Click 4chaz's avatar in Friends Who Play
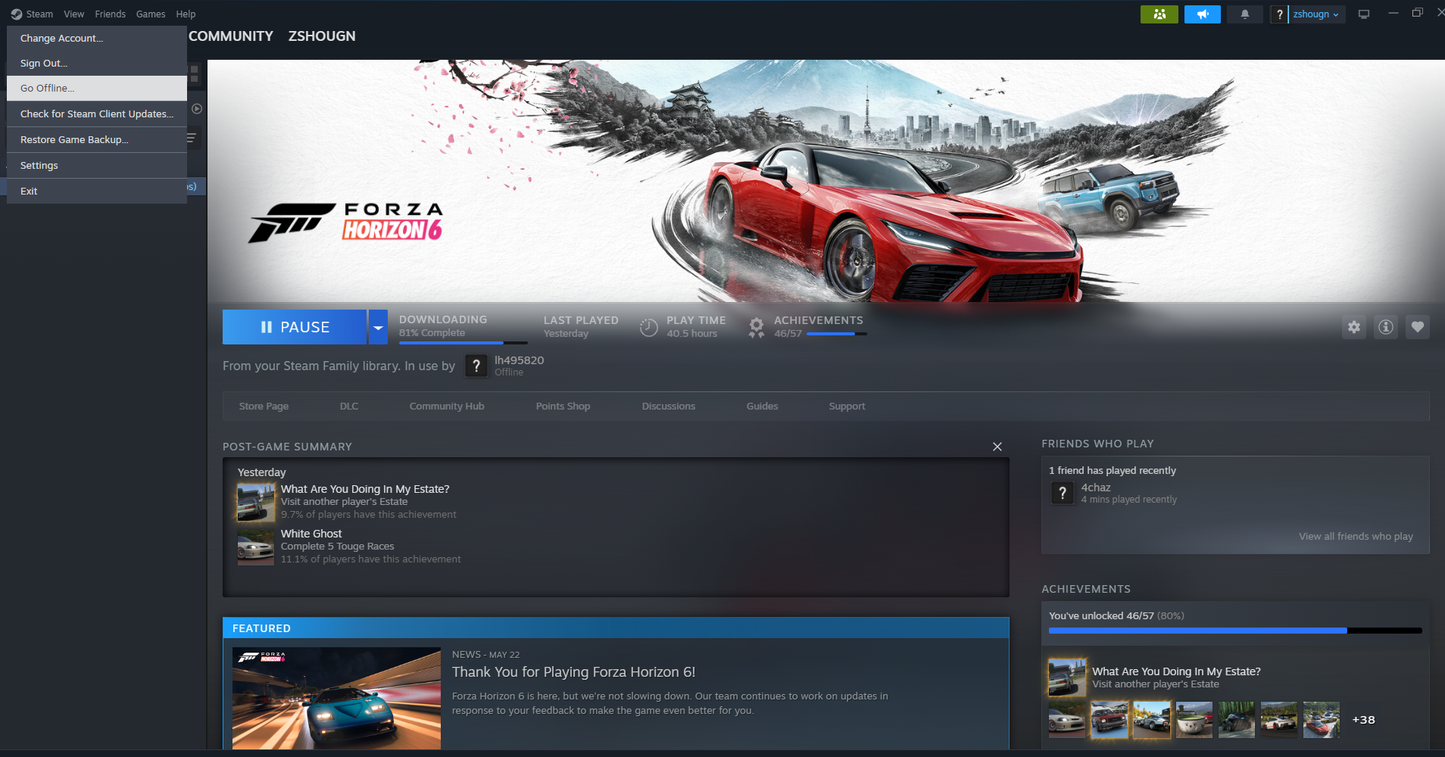This screenshot has height=757, width=1445. click(1062, 493)
